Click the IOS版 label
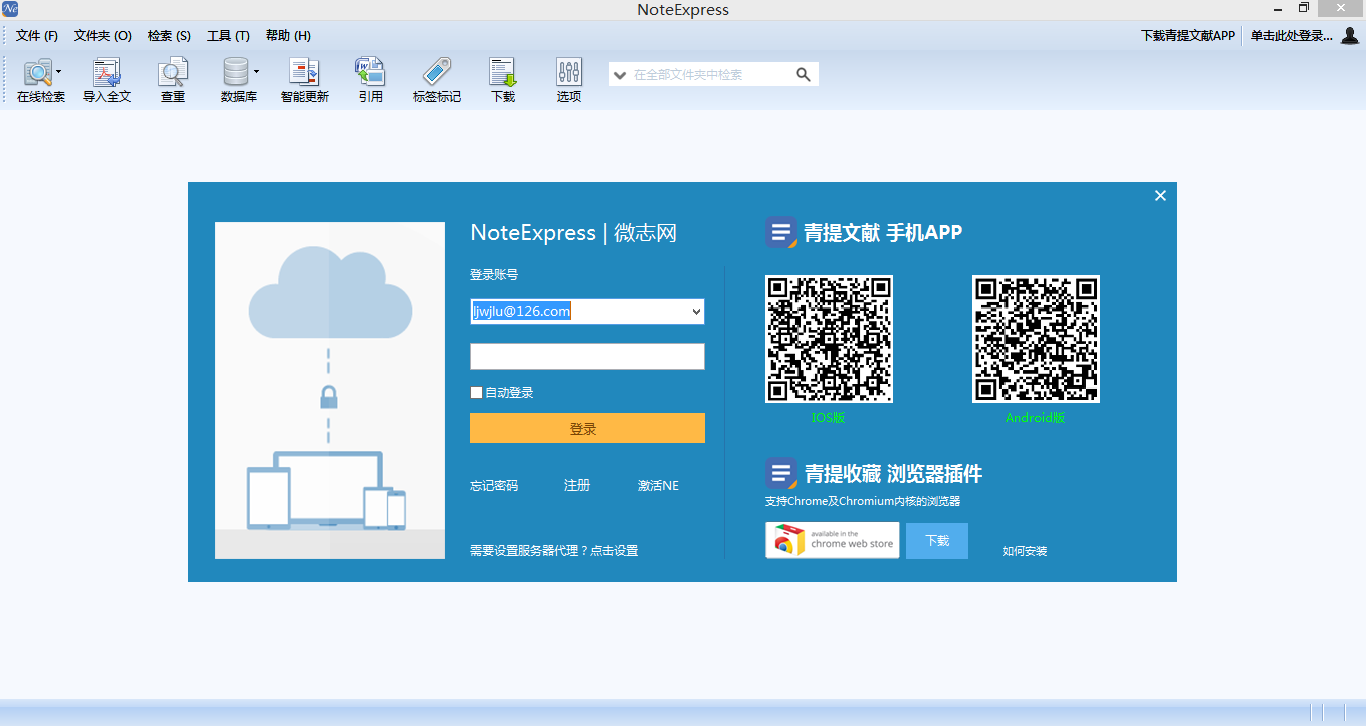The width and height of the screenshot is (1366, 726). point(828,418)
